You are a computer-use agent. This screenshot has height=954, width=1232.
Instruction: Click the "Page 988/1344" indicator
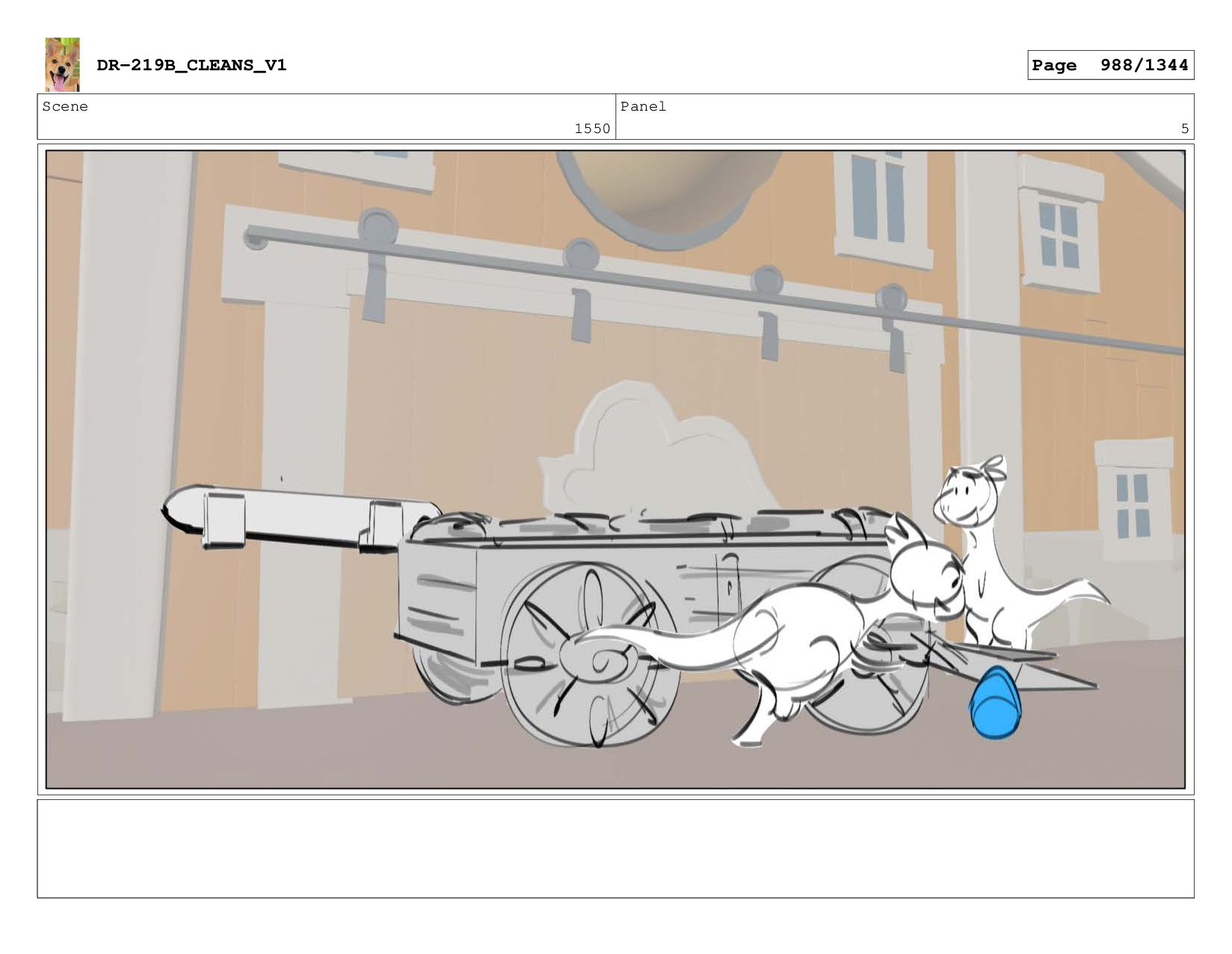tap(1110, 65)
